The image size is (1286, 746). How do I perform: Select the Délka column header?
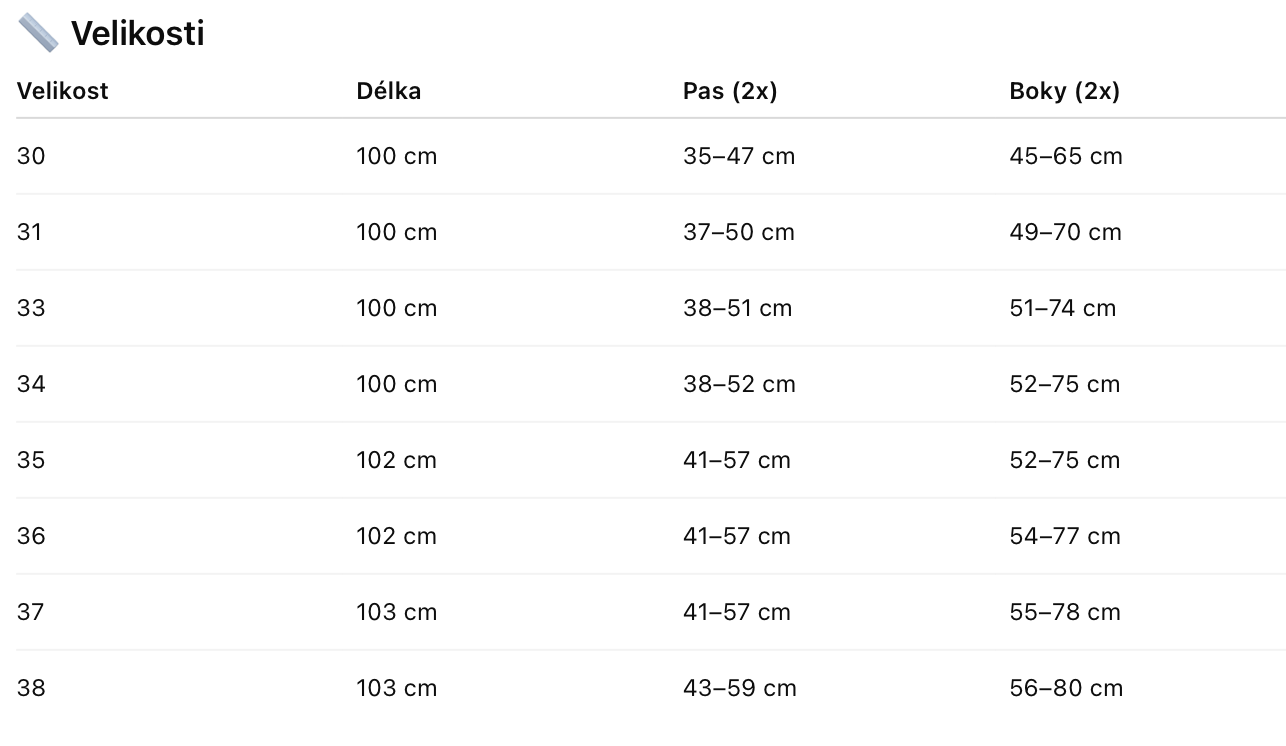[x=388, y=91]
